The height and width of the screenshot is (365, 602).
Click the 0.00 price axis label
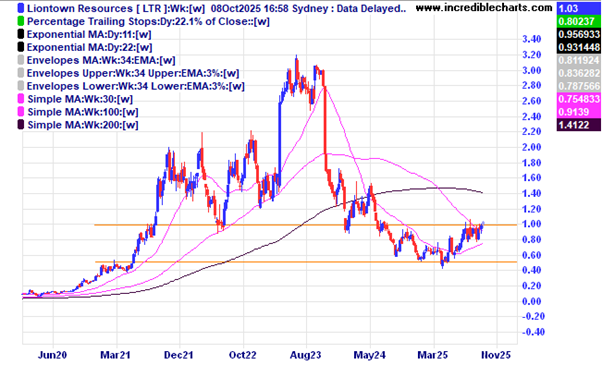pos(531,301)
